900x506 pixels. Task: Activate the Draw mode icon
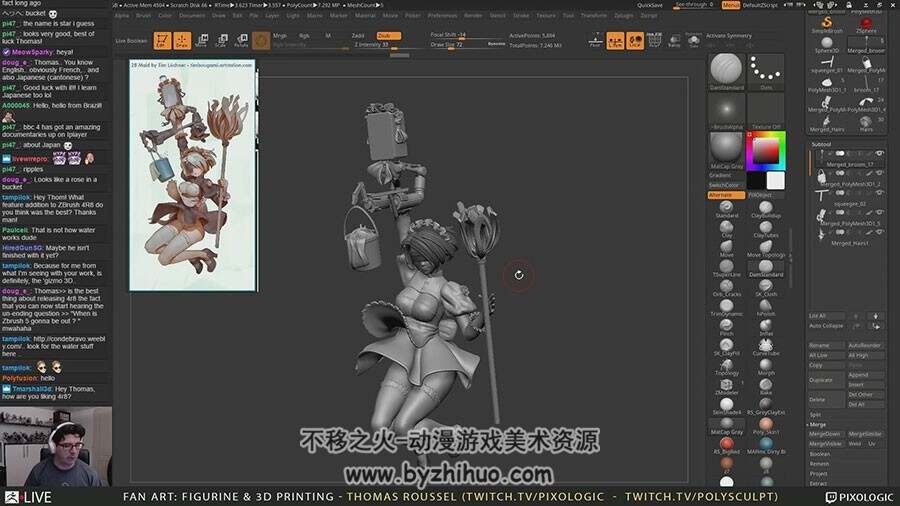pyautogui.click(x=183, y=40)
